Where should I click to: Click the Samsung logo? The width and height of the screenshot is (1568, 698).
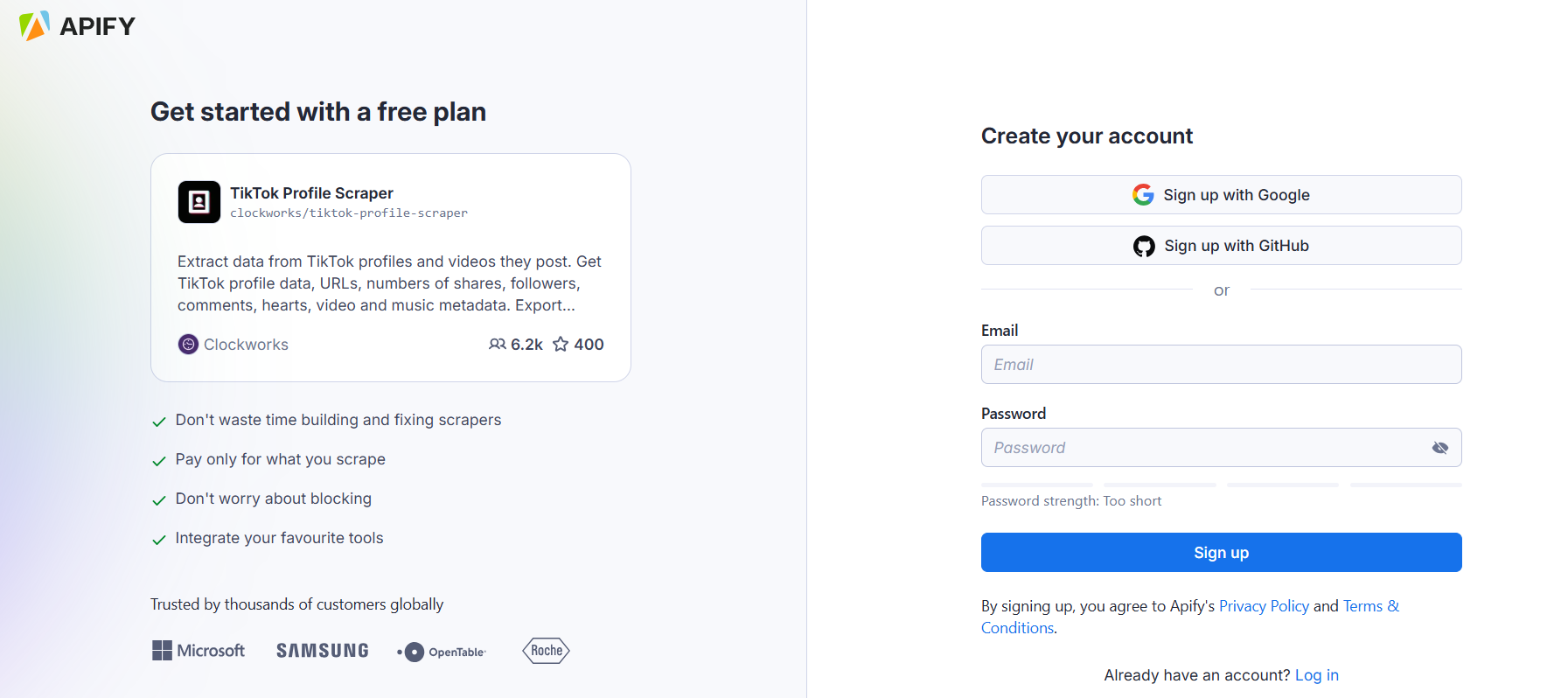(x=322, y=650)
